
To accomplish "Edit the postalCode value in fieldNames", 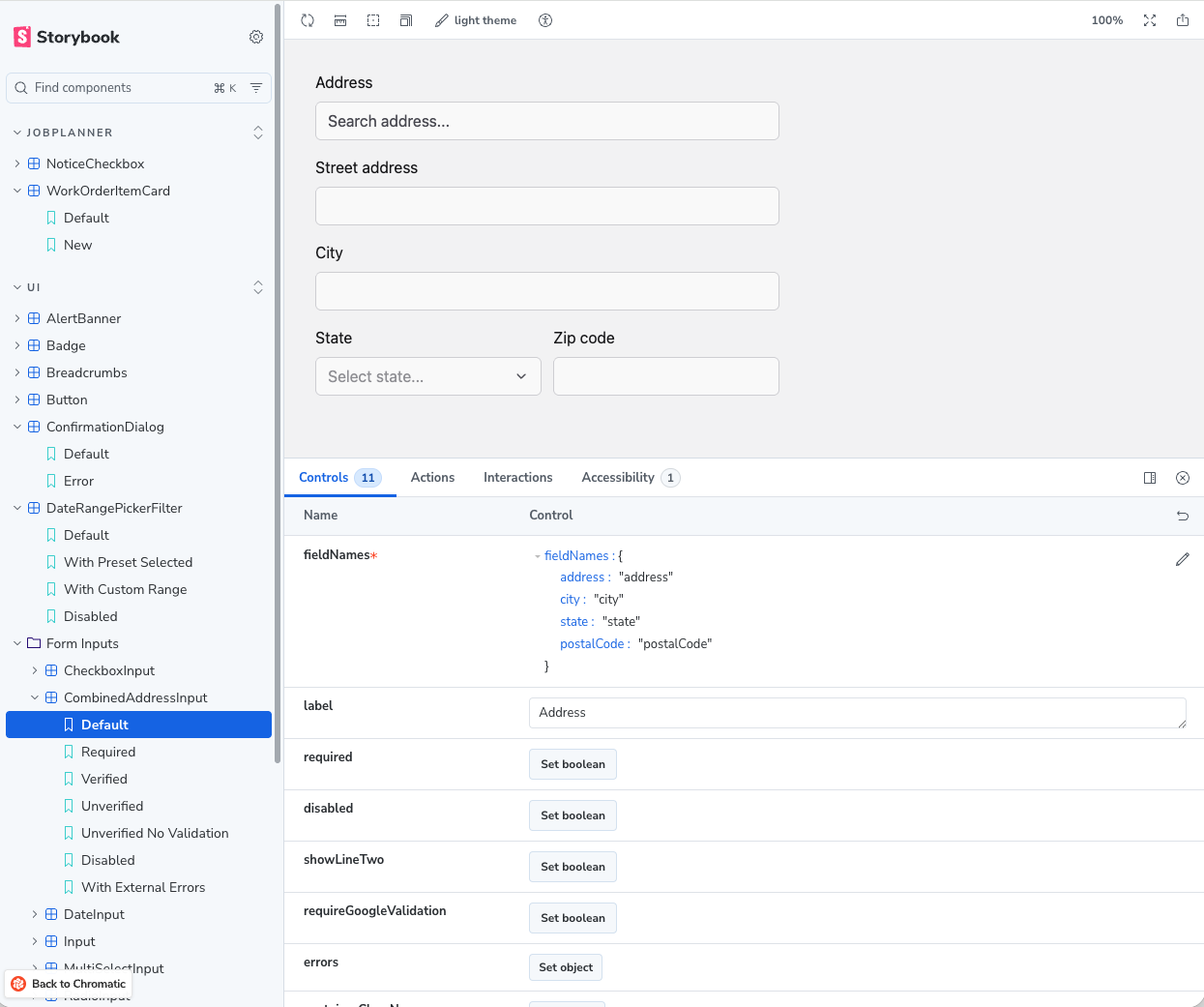I will (675, 644).
